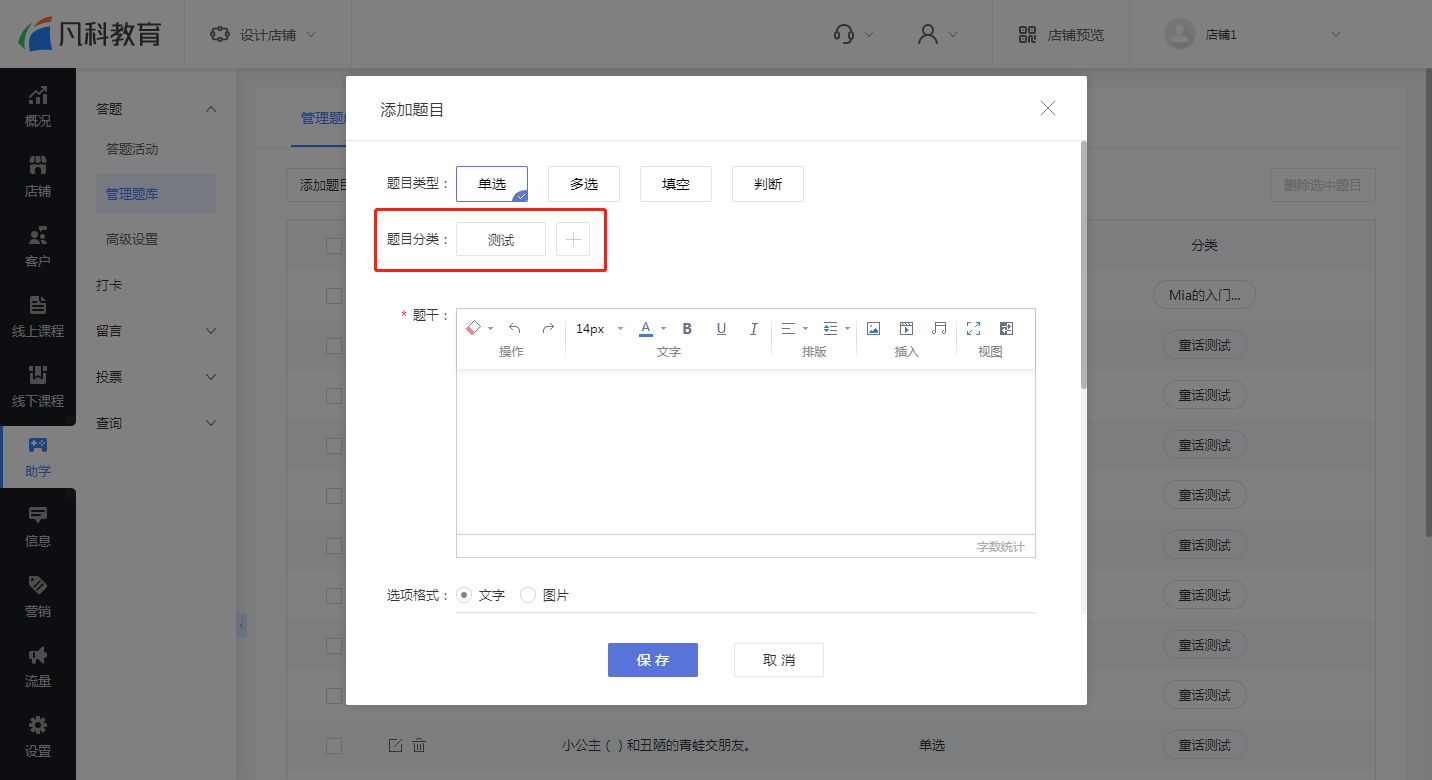Viewport: 1432px width, 780px height.
Task: Insert an image into question stem
Action: click(x=873, y=328)
